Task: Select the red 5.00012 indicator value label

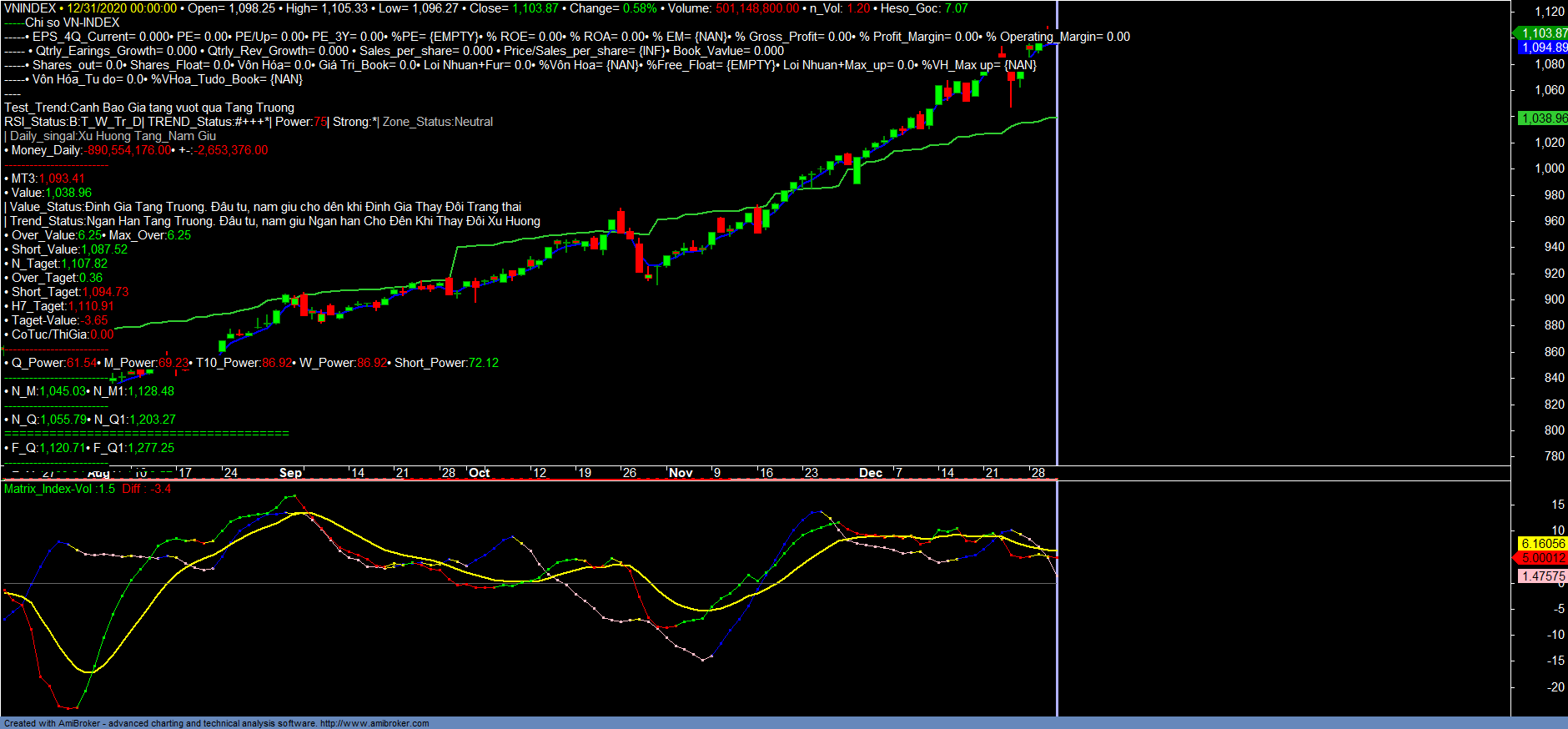Action: point(1542,558)
